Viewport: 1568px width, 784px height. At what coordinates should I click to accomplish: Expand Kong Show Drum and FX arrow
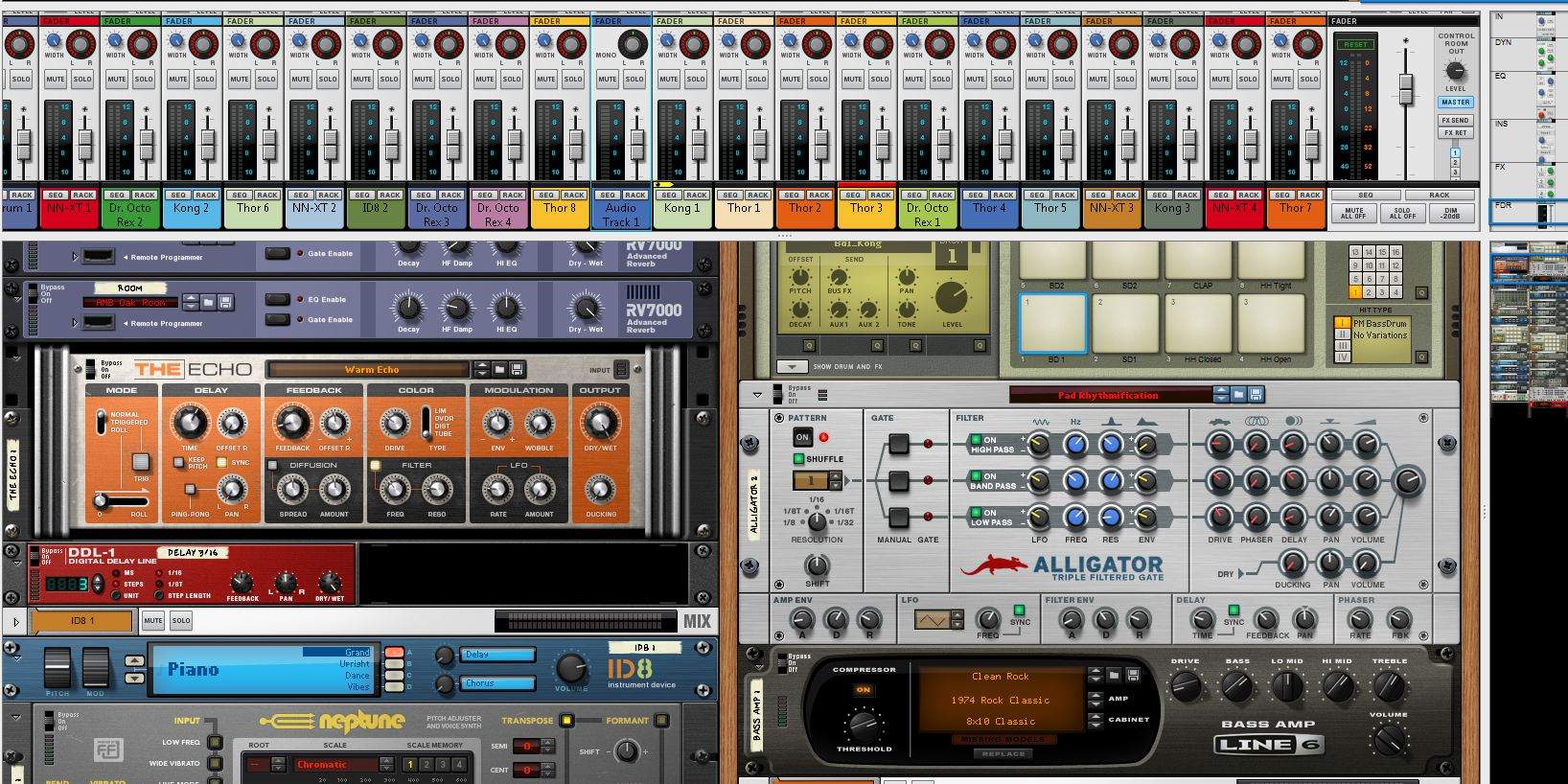(792, 366)
